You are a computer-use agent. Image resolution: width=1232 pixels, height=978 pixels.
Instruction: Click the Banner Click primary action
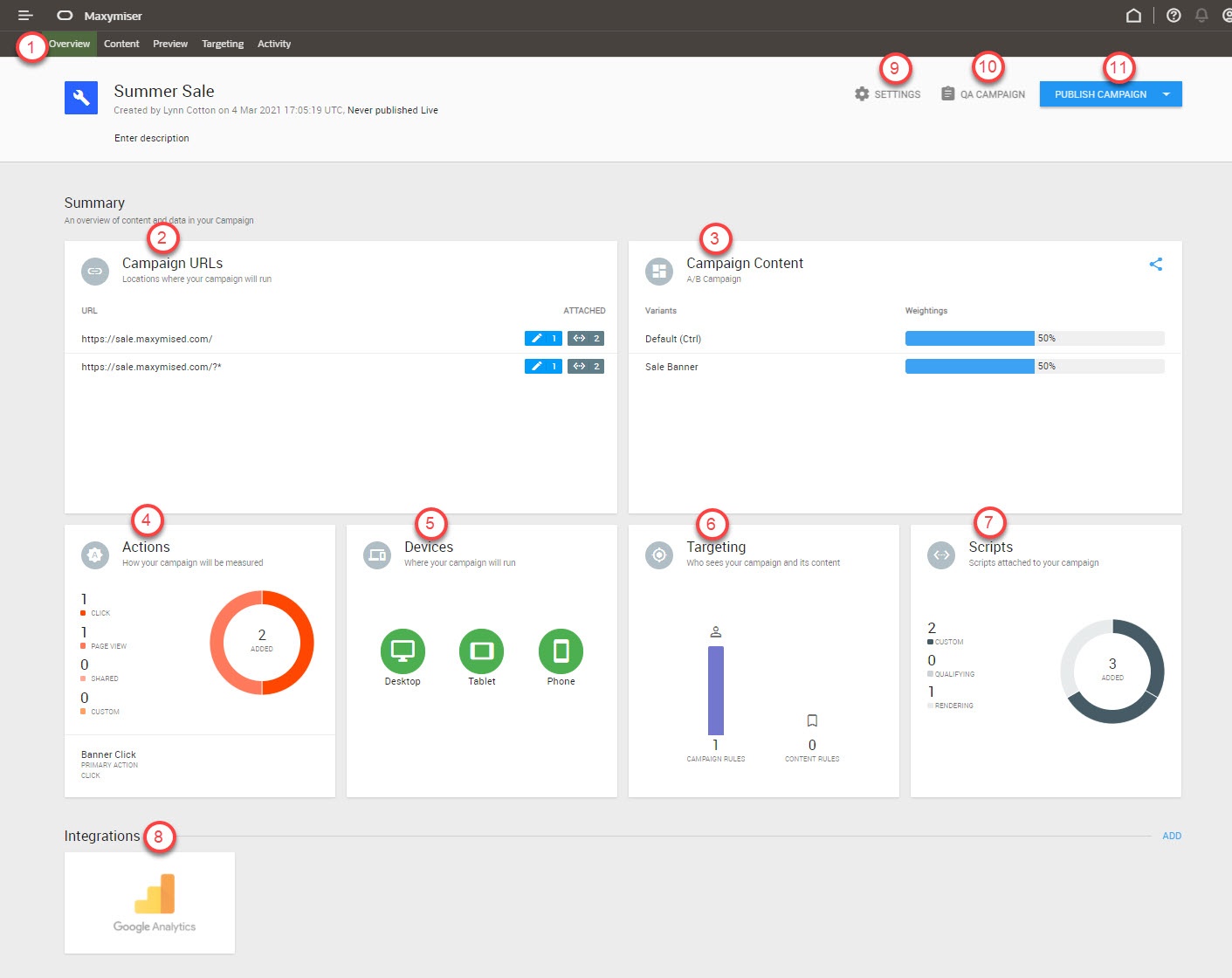pos(109,754)
